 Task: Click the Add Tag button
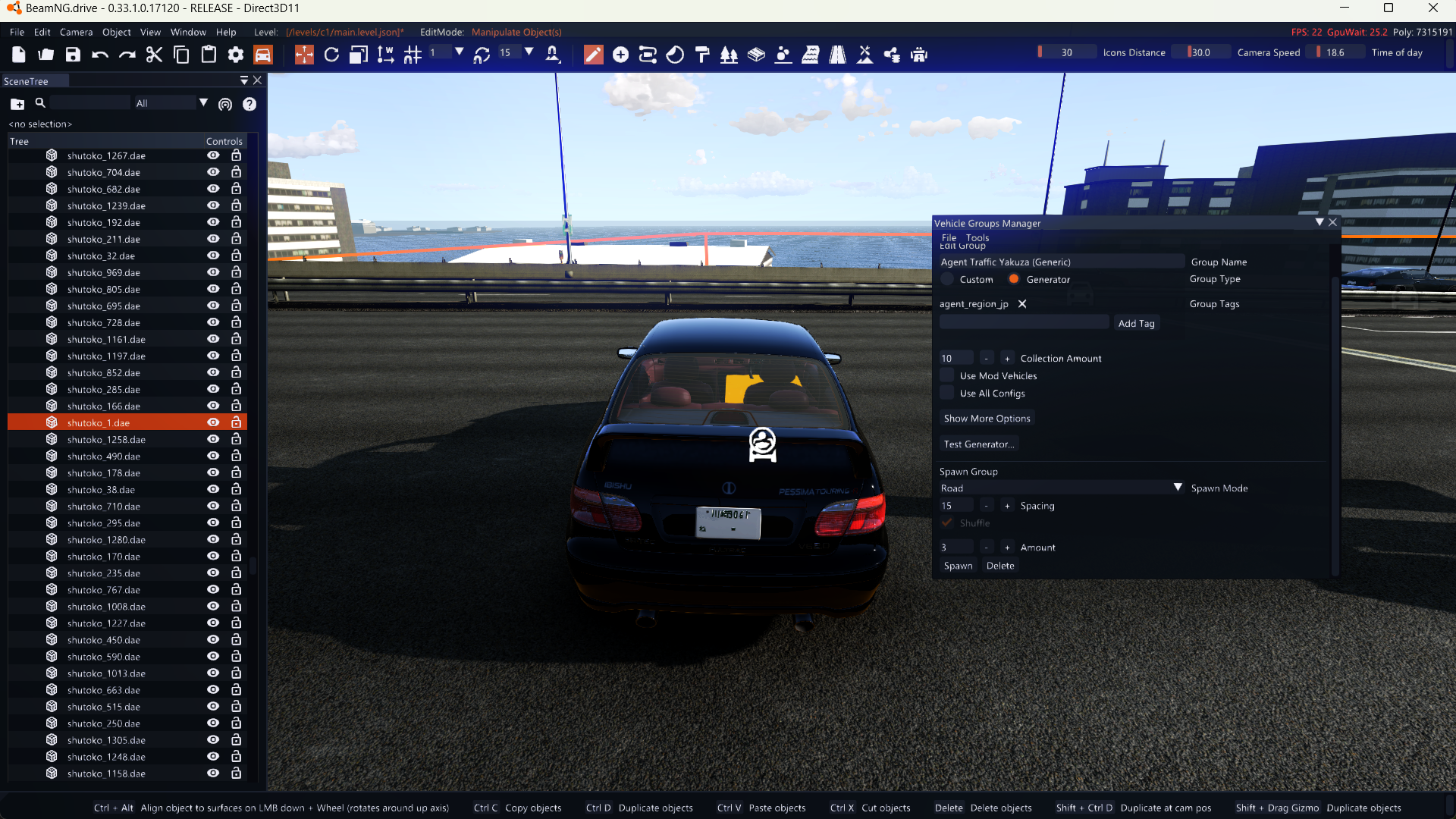(x=1136, y=323)
